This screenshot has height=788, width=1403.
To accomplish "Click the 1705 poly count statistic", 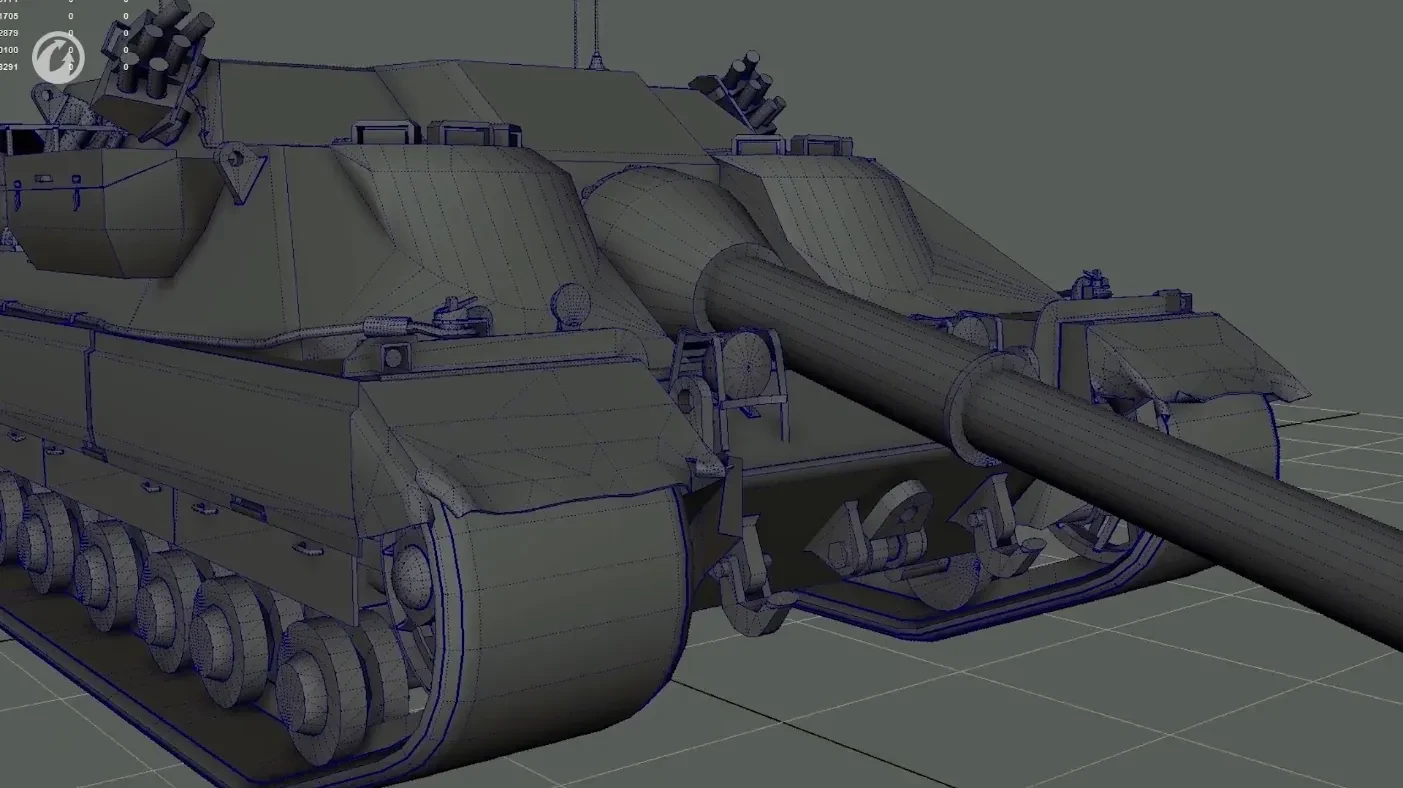I will pos(8,17).
